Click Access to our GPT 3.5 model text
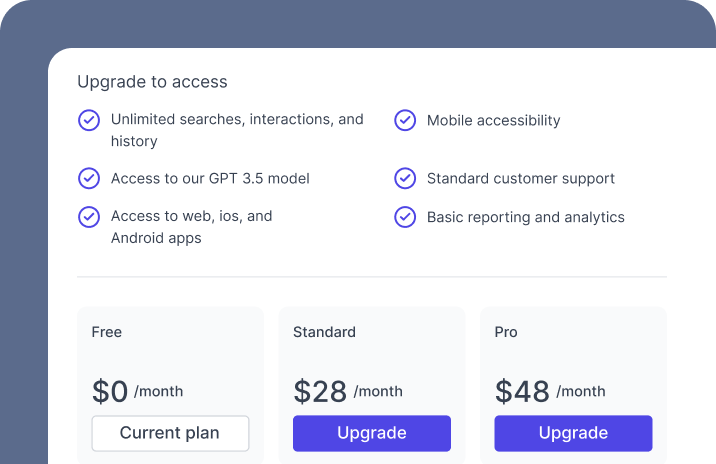The width and height of the screenshot is (716, 464). [210, 179]
